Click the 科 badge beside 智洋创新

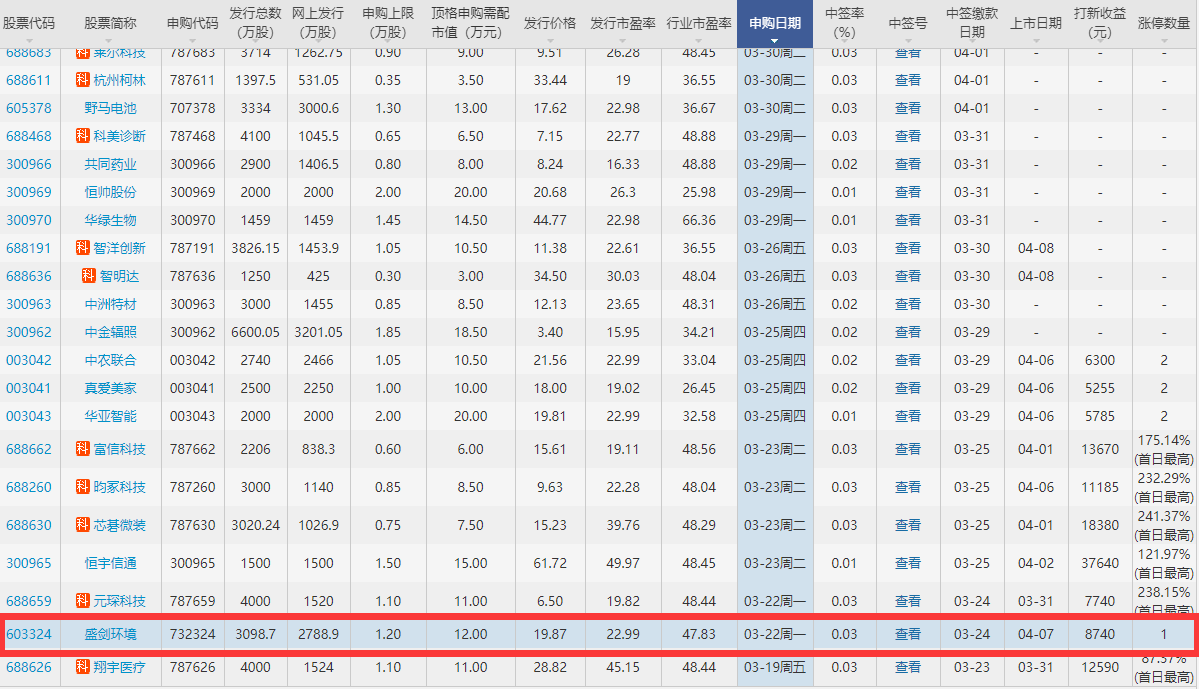83,247
